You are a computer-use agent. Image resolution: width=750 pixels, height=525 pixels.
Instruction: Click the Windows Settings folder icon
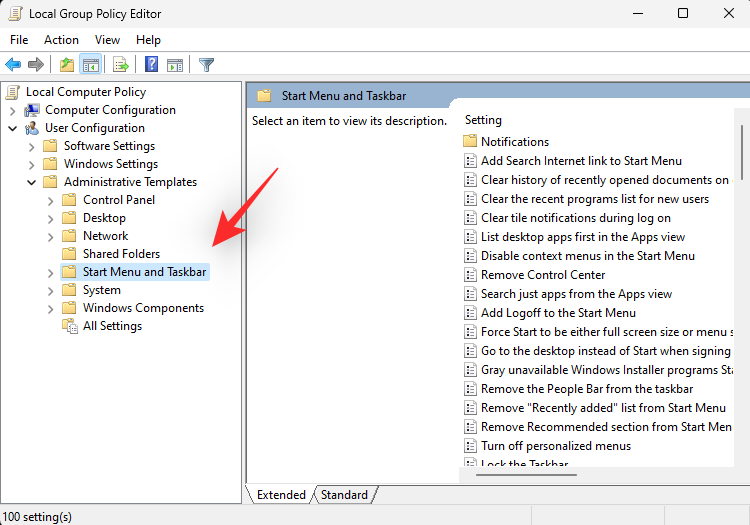click(50, 164)
